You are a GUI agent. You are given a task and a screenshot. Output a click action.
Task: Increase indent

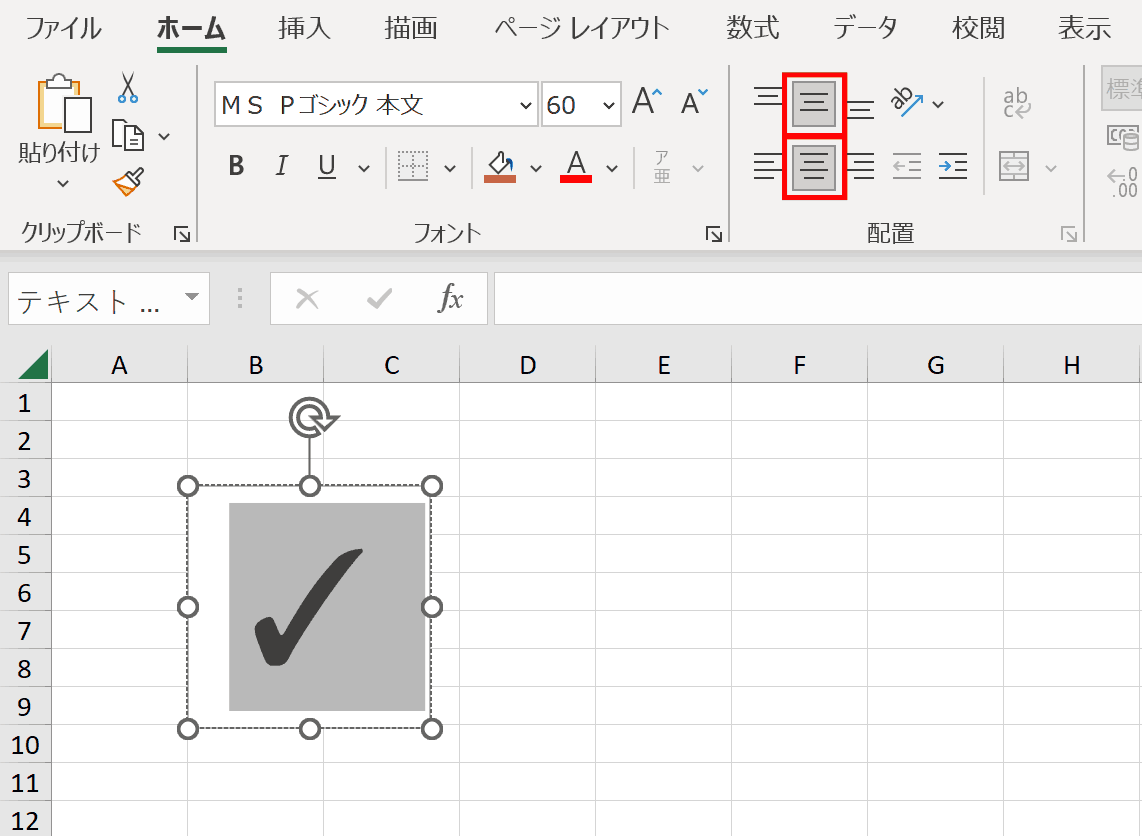coord(953,167)
